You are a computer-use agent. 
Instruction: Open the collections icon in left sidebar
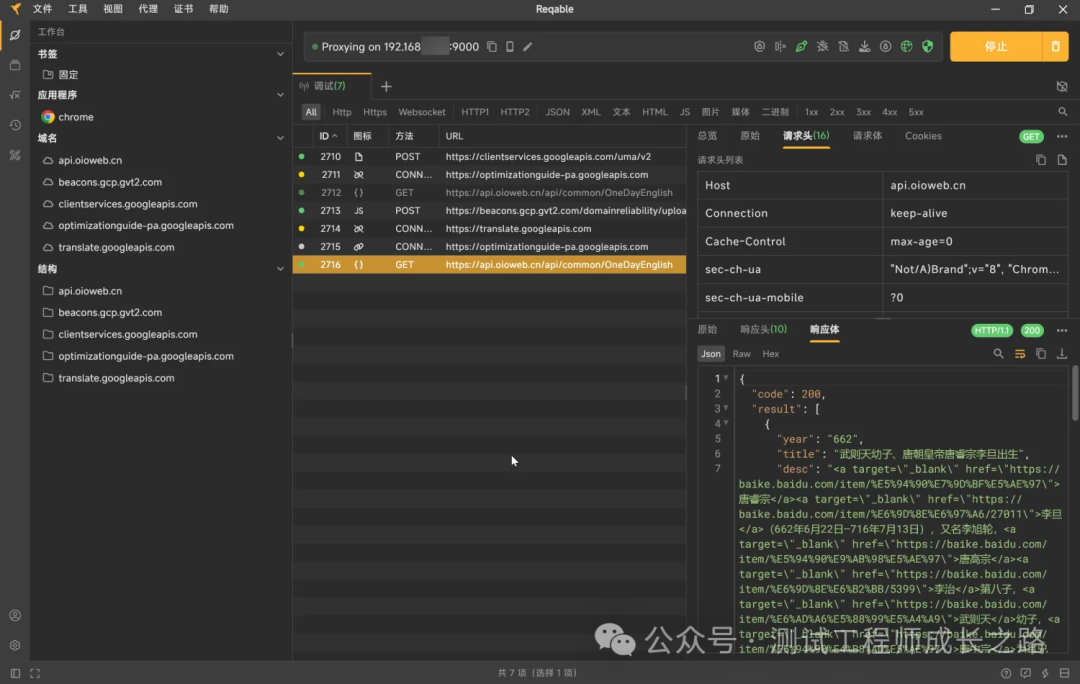coord(15,65)
